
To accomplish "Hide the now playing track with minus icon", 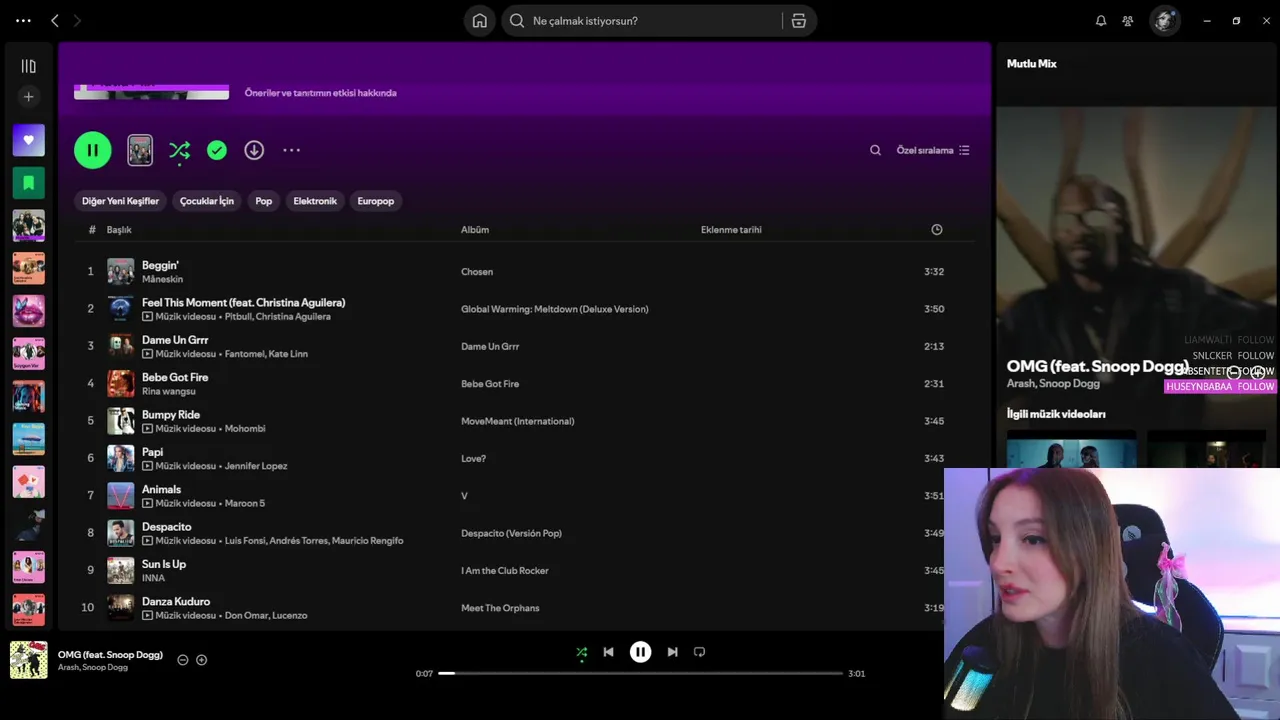I will [183, 660].
